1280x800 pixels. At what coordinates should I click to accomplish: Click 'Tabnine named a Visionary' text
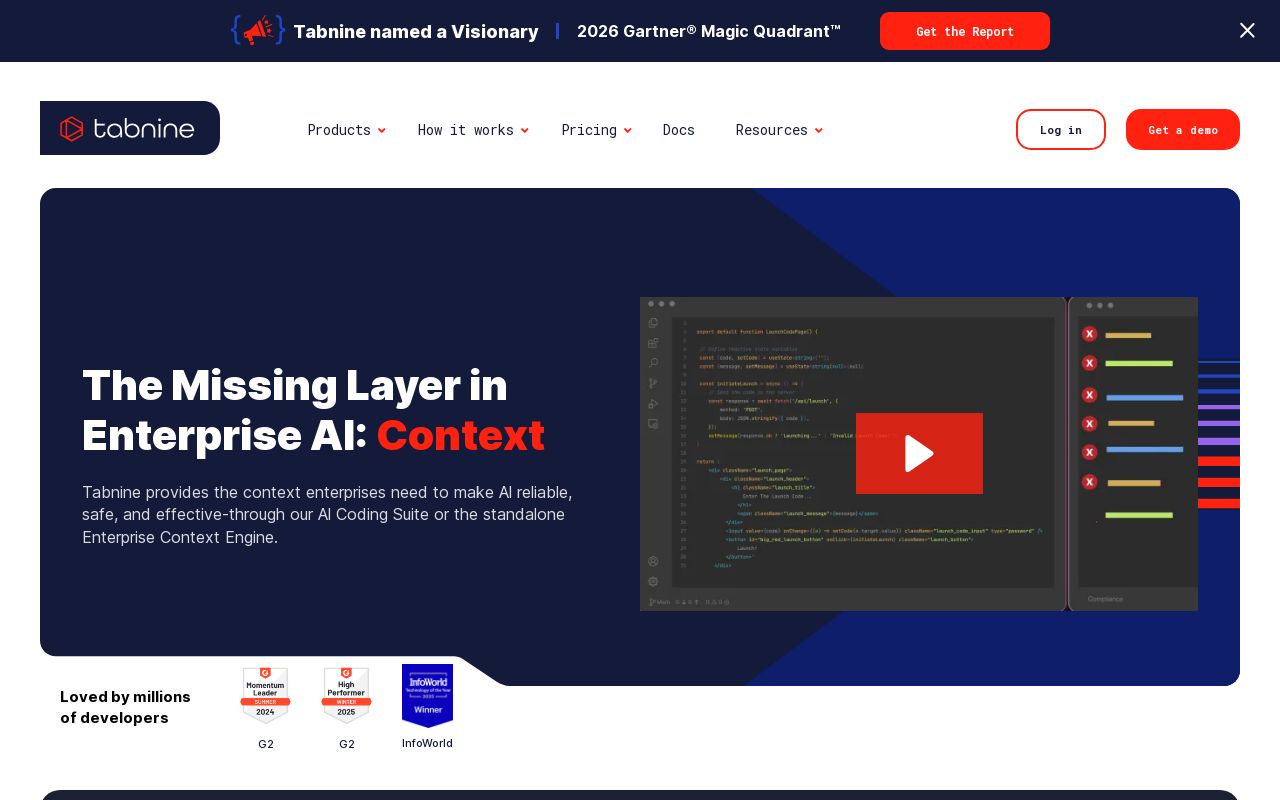pyautogui.click(x=416, y=31)
